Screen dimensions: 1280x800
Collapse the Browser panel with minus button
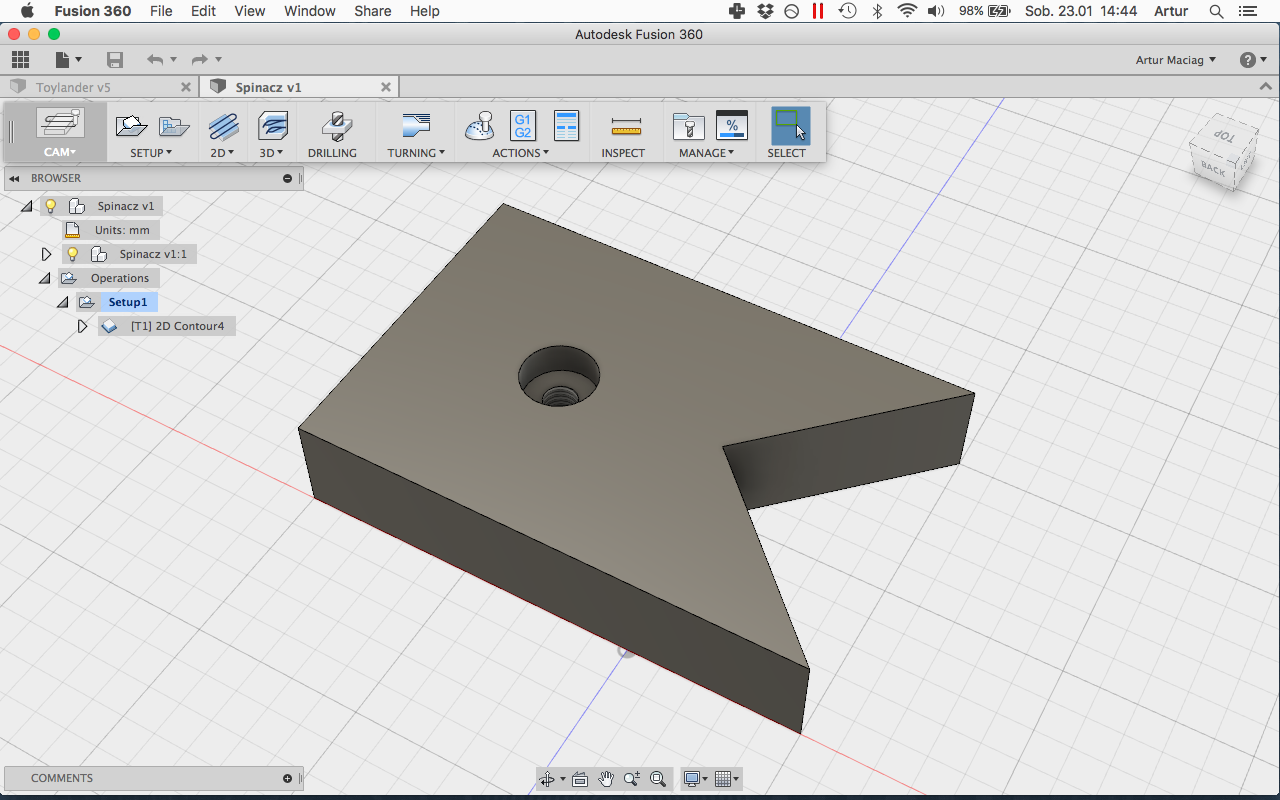[x=288, y=178]
